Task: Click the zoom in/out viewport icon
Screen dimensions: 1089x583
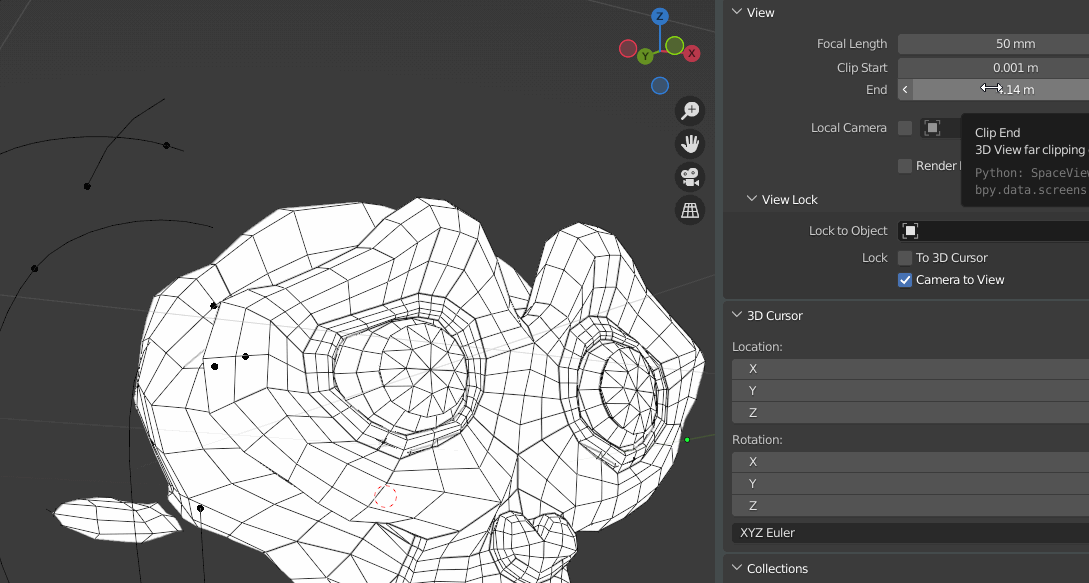Action: pos(690,110)
